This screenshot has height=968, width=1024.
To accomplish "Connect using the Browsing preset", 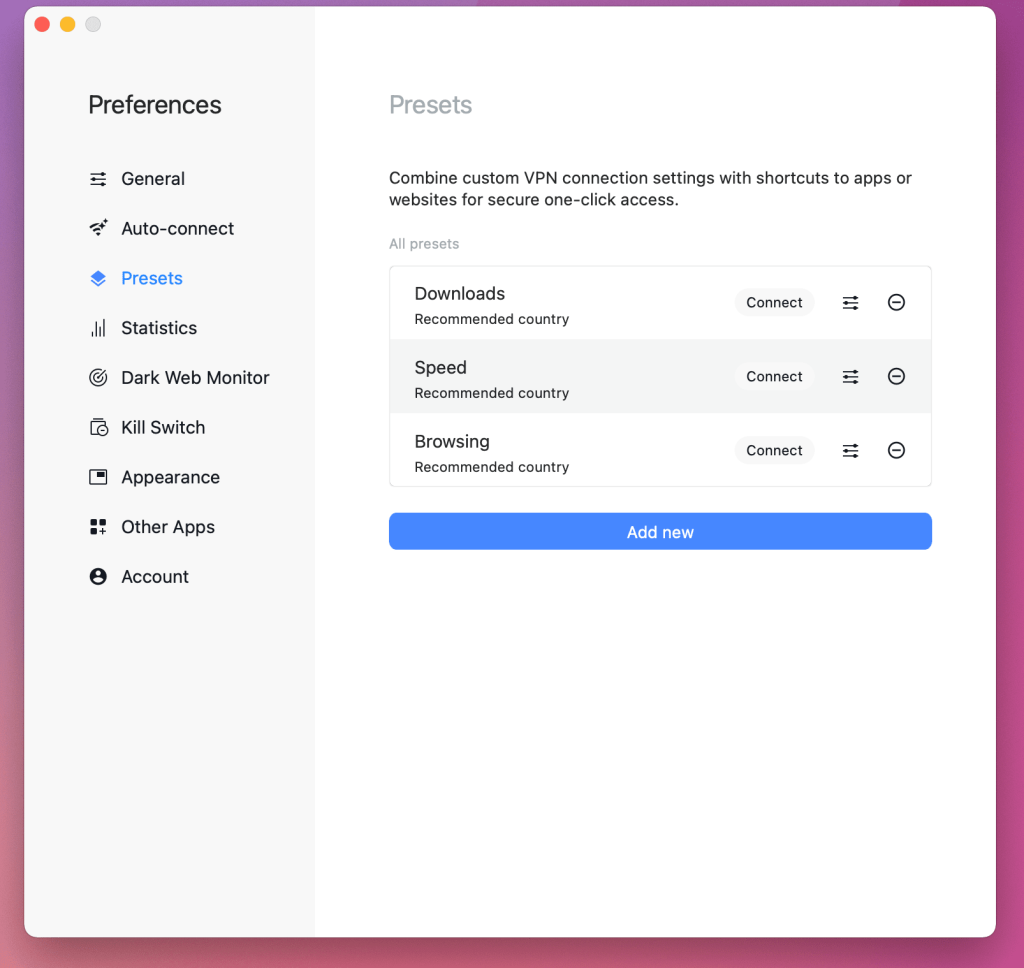I will click(774, 450).
